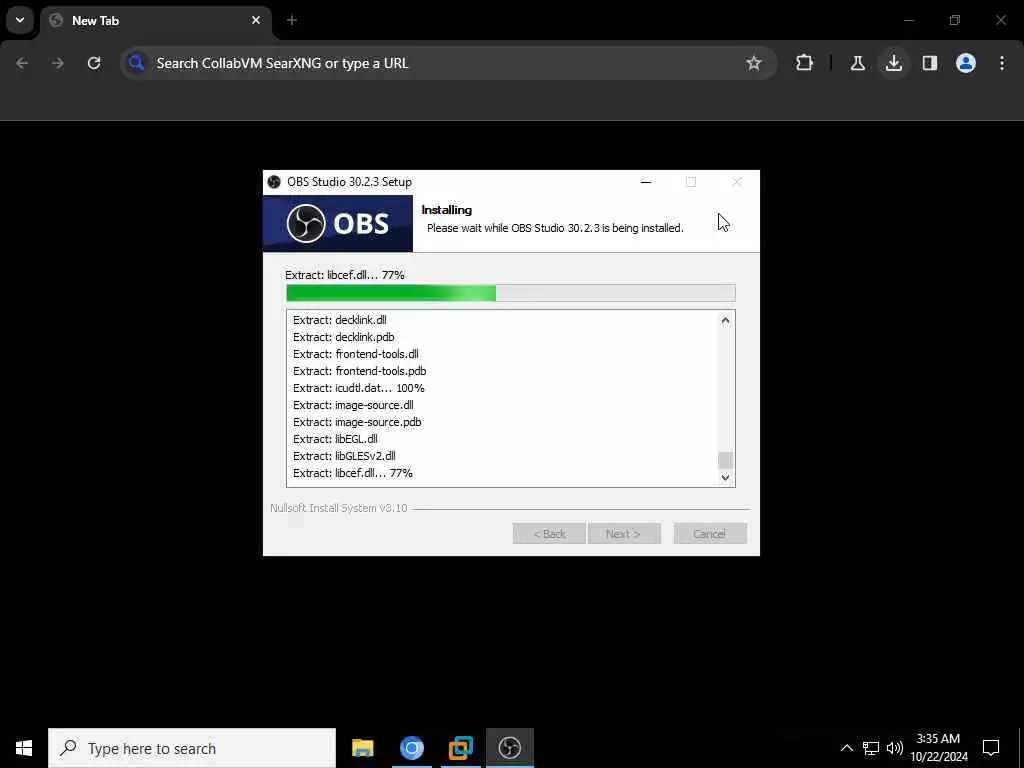Open the clock showing 3:35 AM
The height and width of the screenshot is (768, 1024).
pyautogui.click(x=938, y=748)
